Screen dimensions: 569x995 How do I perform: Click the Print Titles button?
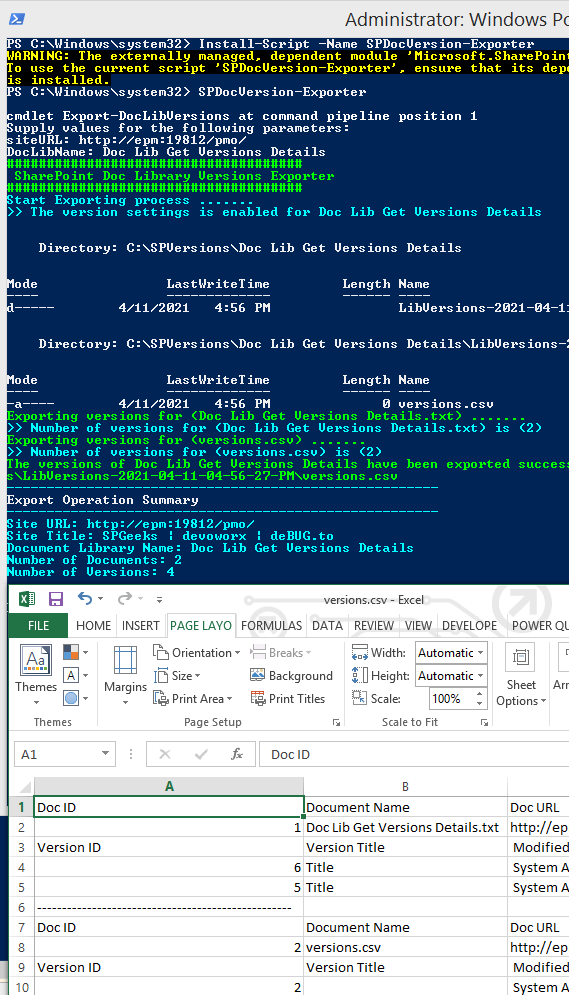[x=287, y=699]
